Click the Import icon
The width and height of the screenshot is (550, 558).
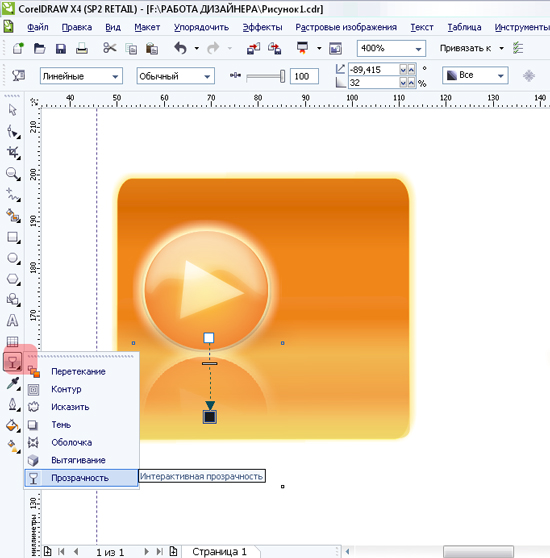pyautogui.click(x=253, y=48)
